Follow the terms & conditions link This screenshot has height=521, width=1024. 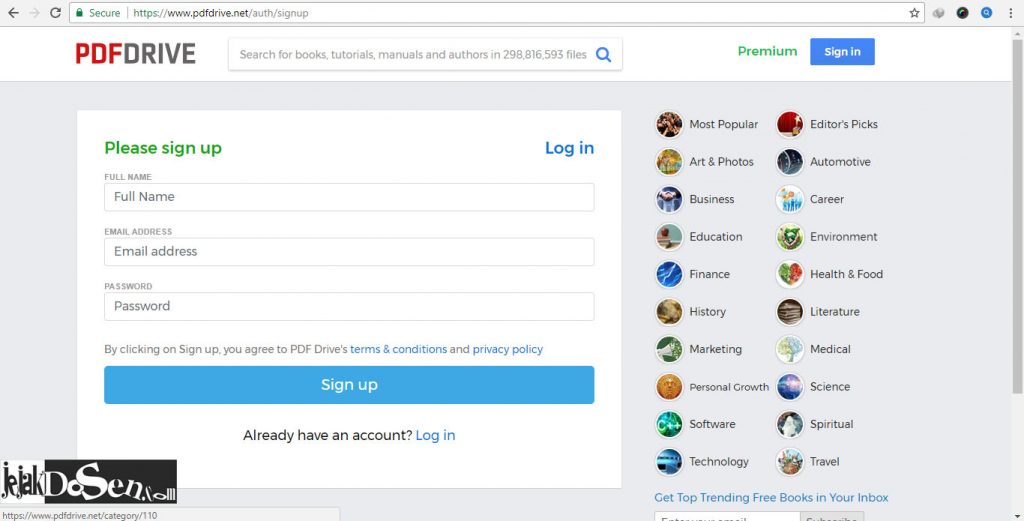click(398, 349)
